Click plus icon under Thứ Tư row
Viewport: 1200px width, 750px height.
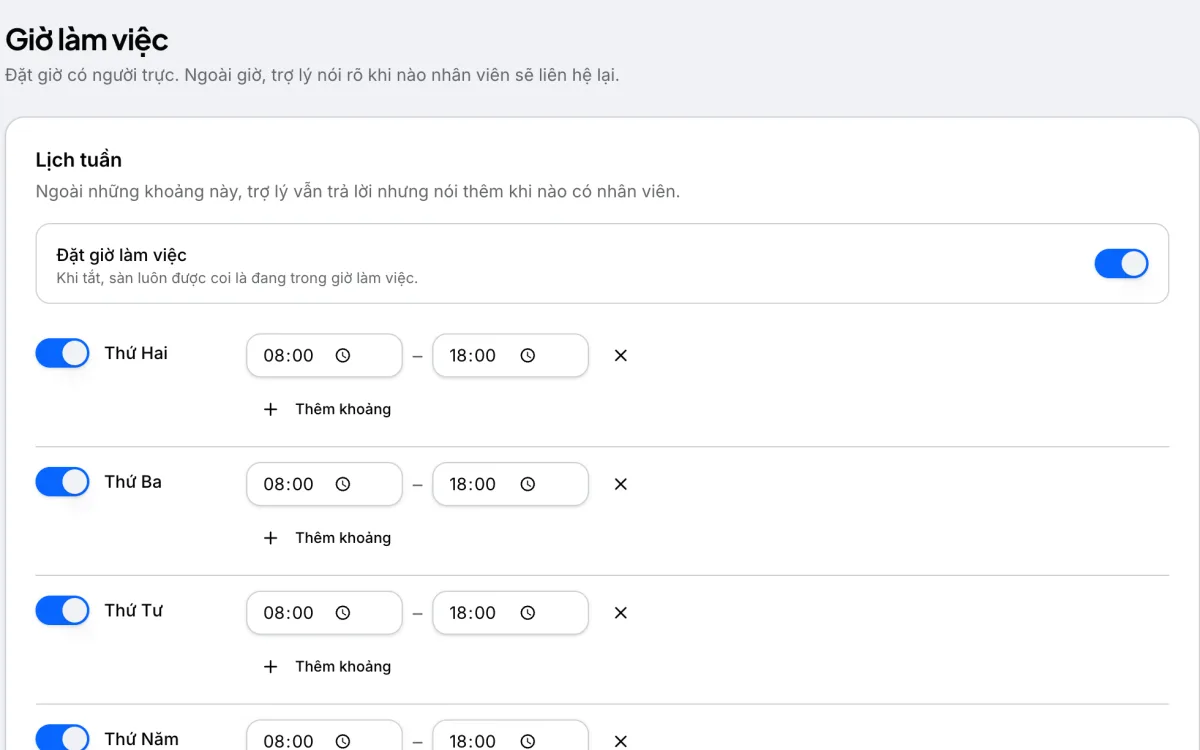click(x=270, y=667)
